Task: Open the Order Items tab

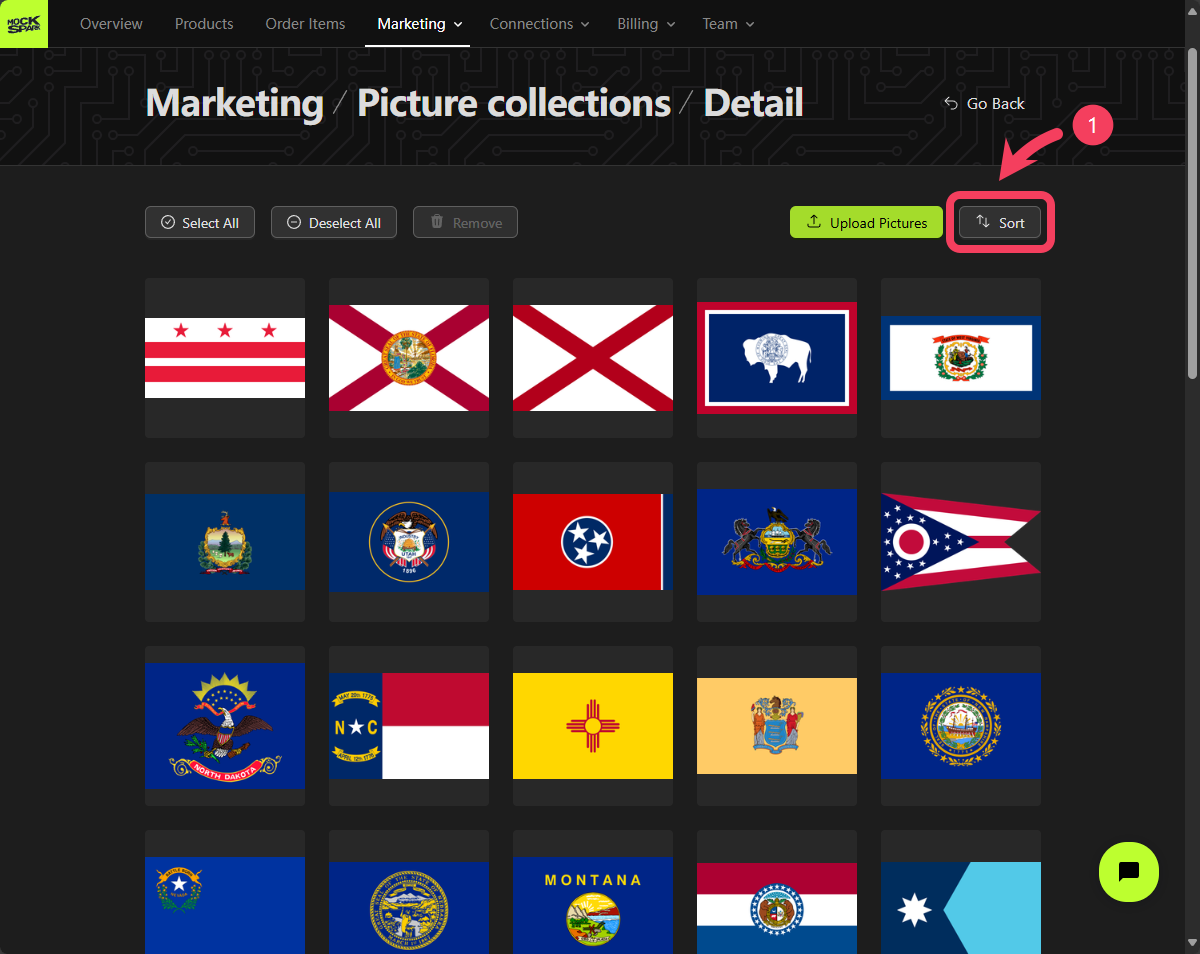Action: point(305,23)
